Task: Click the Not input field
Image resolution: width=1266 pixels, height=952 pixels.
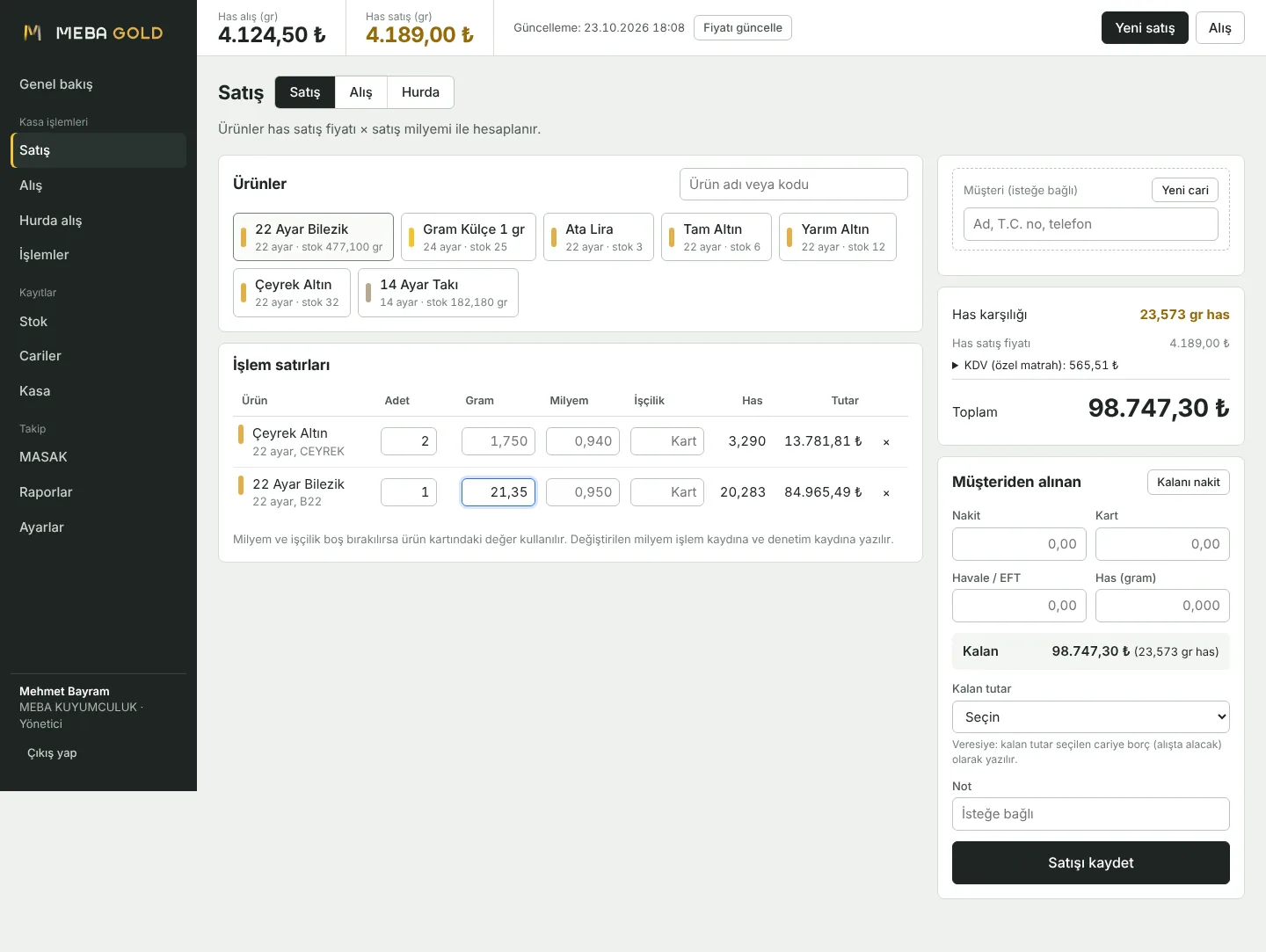Action: pyautogui.click(x=1090, y=814)
